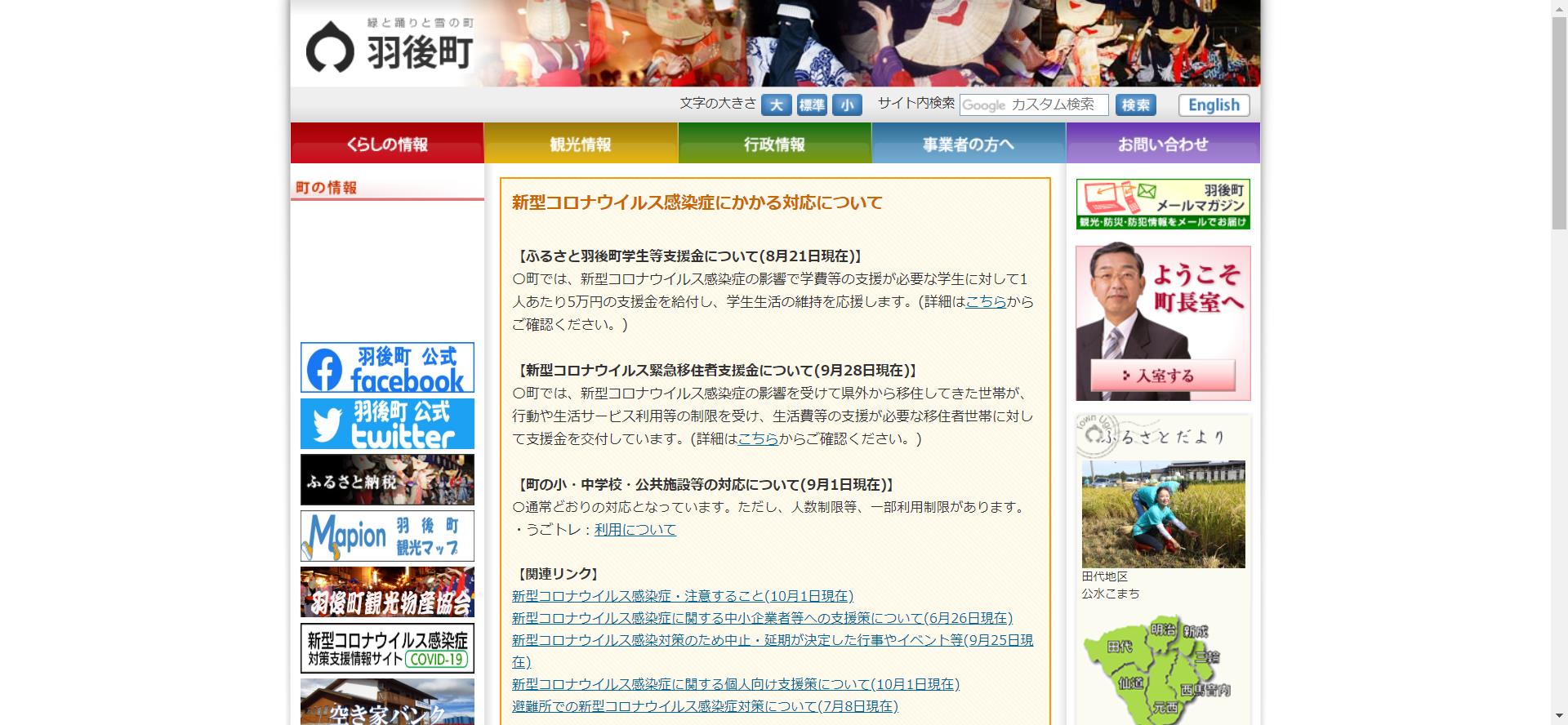The height and width of the screenshot is (725, 1568).
Task: Set text size to 小 (small)
Action: [847, 105]
